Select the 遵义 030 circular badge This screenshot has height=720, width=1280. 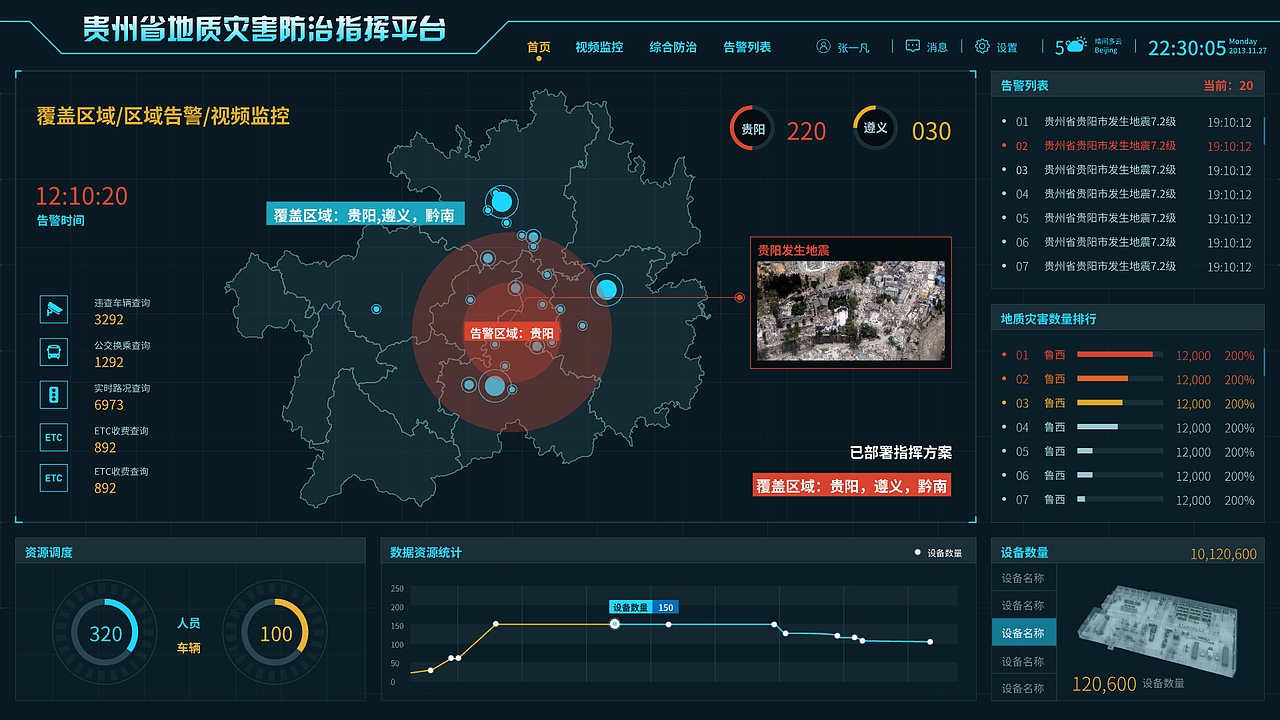(x=875, y=129)
